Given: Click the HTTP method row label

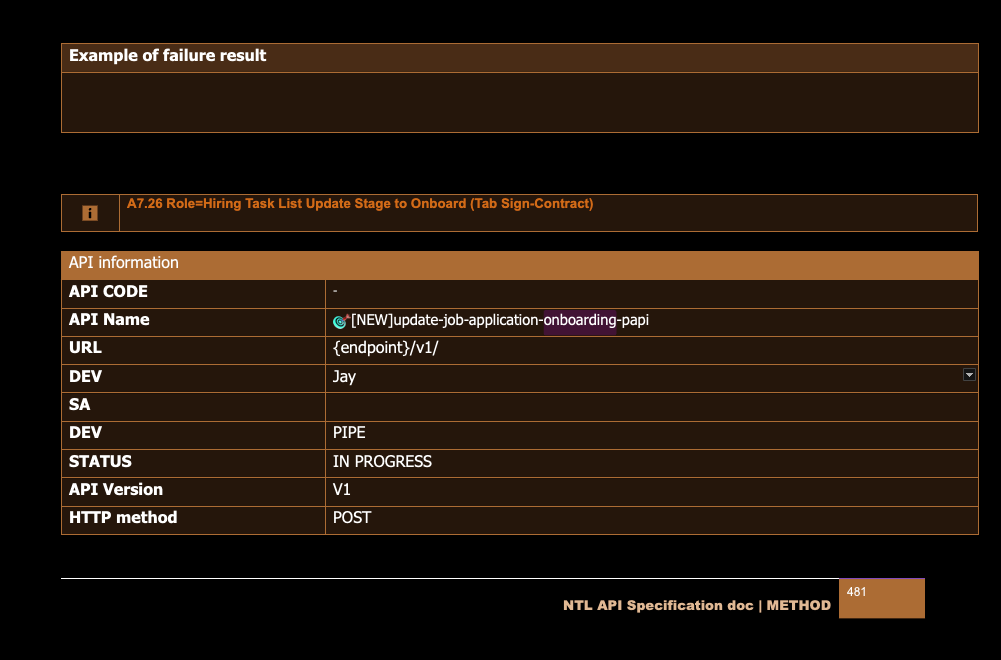Looking at the screenshot, I should tap(123, 518).
